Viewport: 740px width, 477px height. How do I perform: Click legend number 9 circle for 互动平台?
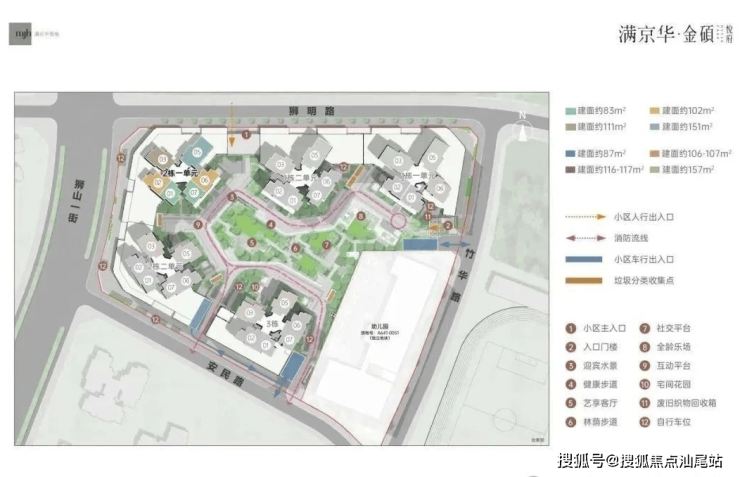[645, 366]
